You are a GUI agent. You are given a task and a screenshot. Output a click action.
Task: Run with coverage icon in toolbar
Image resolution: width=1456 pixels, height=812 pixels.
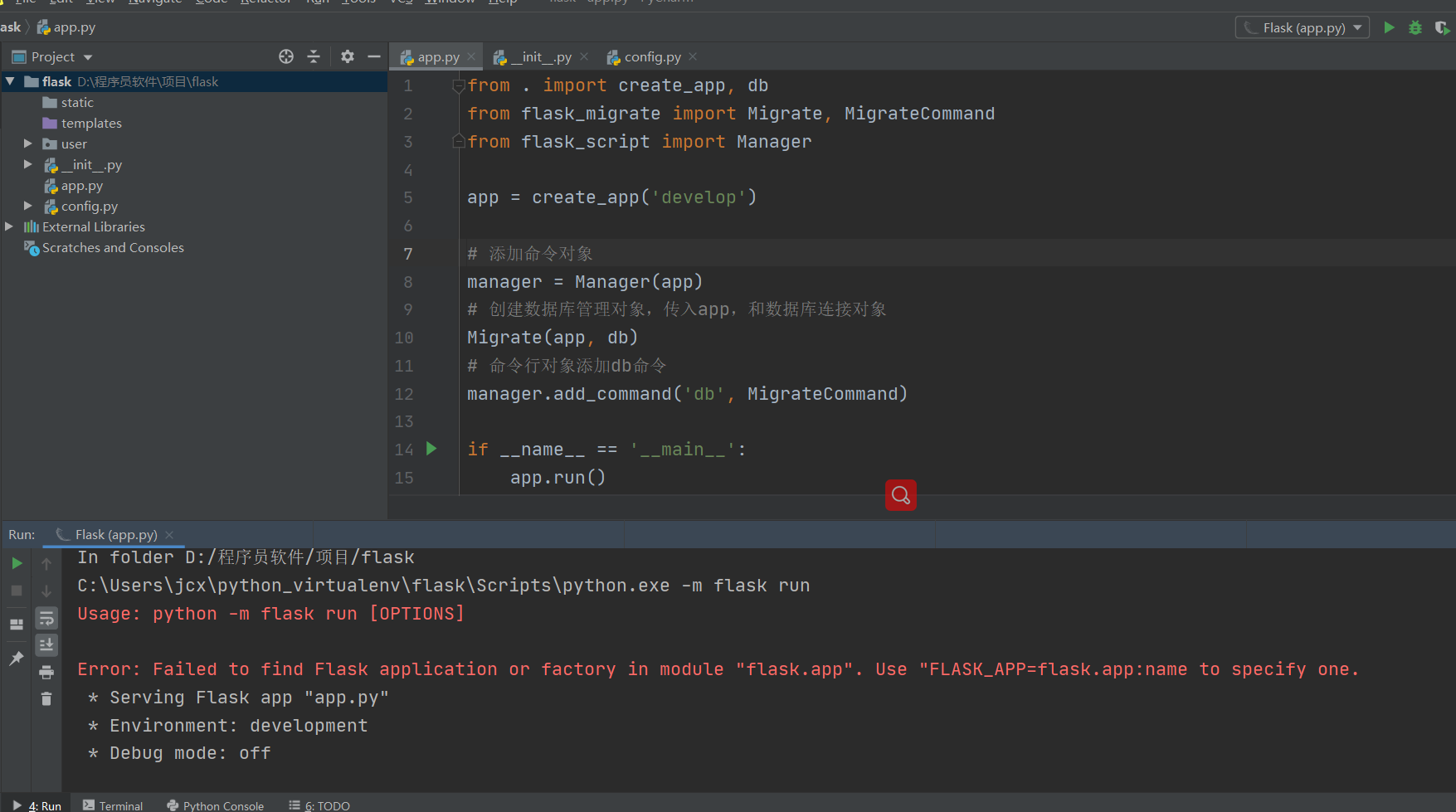1442,27
